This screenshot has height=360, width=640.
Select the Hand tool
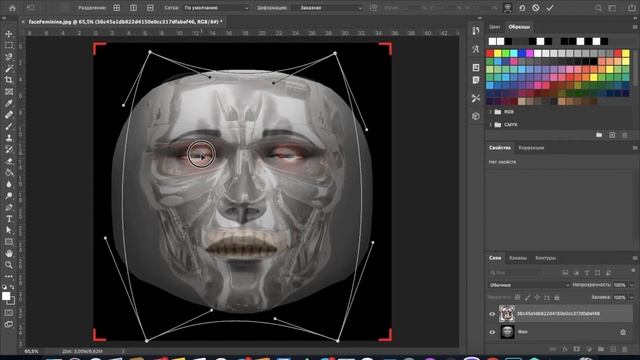click(9, 253)
